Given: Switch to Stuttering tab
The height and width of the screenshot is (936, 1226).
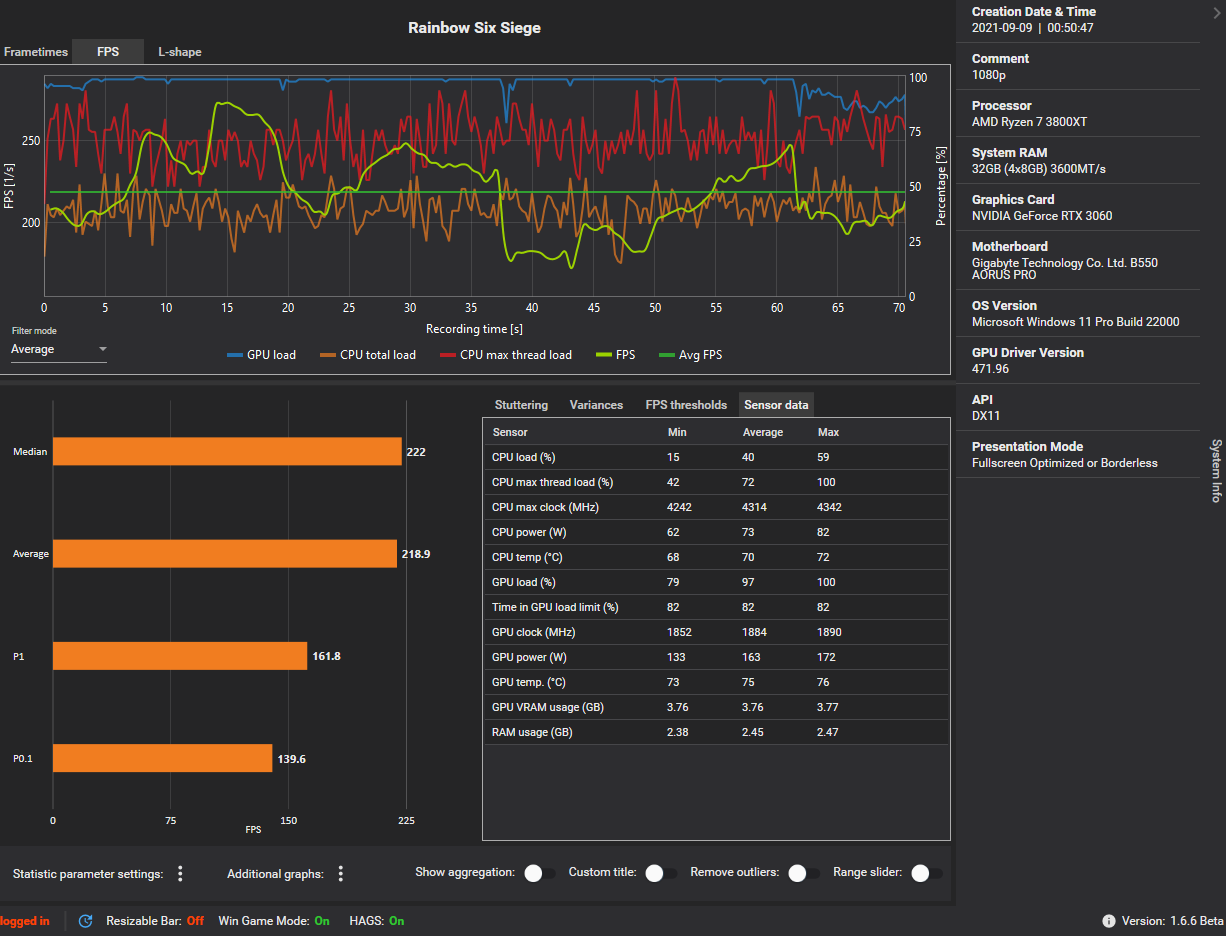Looking at the screenshot, I should (521, 405).
